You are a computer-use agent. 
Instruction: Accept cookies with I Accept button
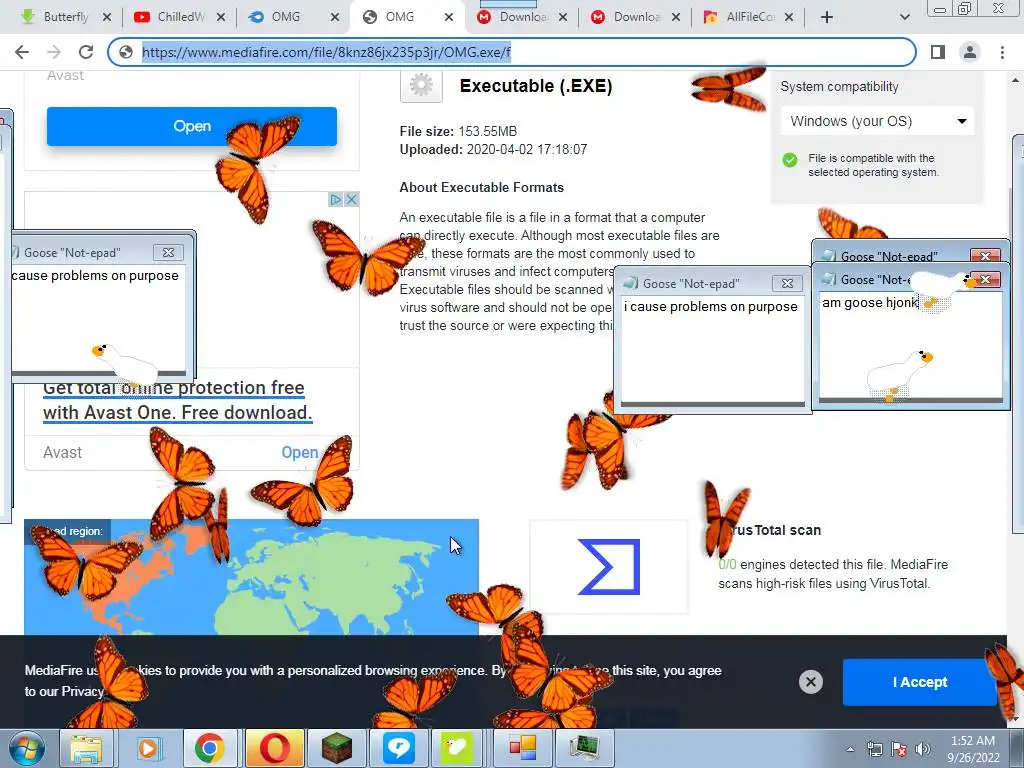point(920,682)
